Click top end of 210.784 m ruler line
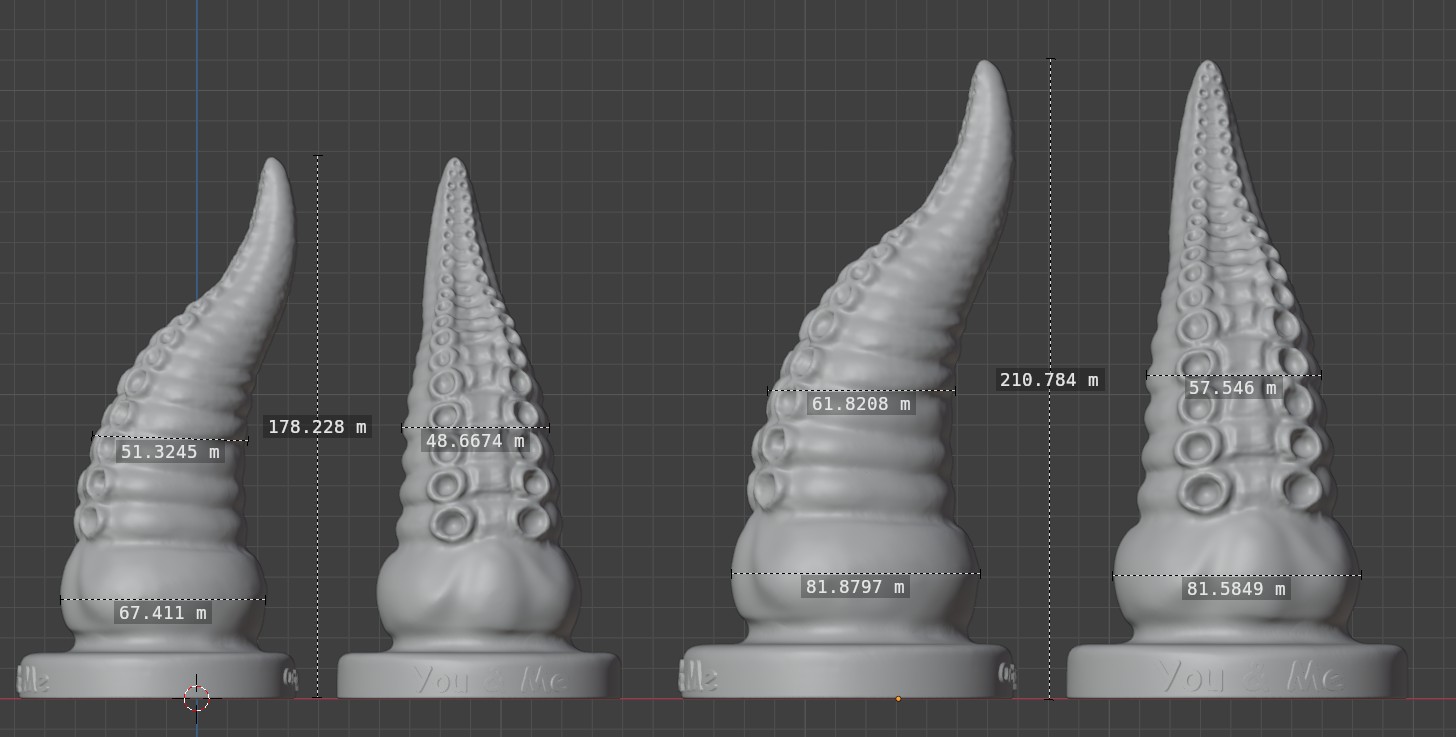Viewport: 1456px width, 737px height. click(x=1050, y=59)
